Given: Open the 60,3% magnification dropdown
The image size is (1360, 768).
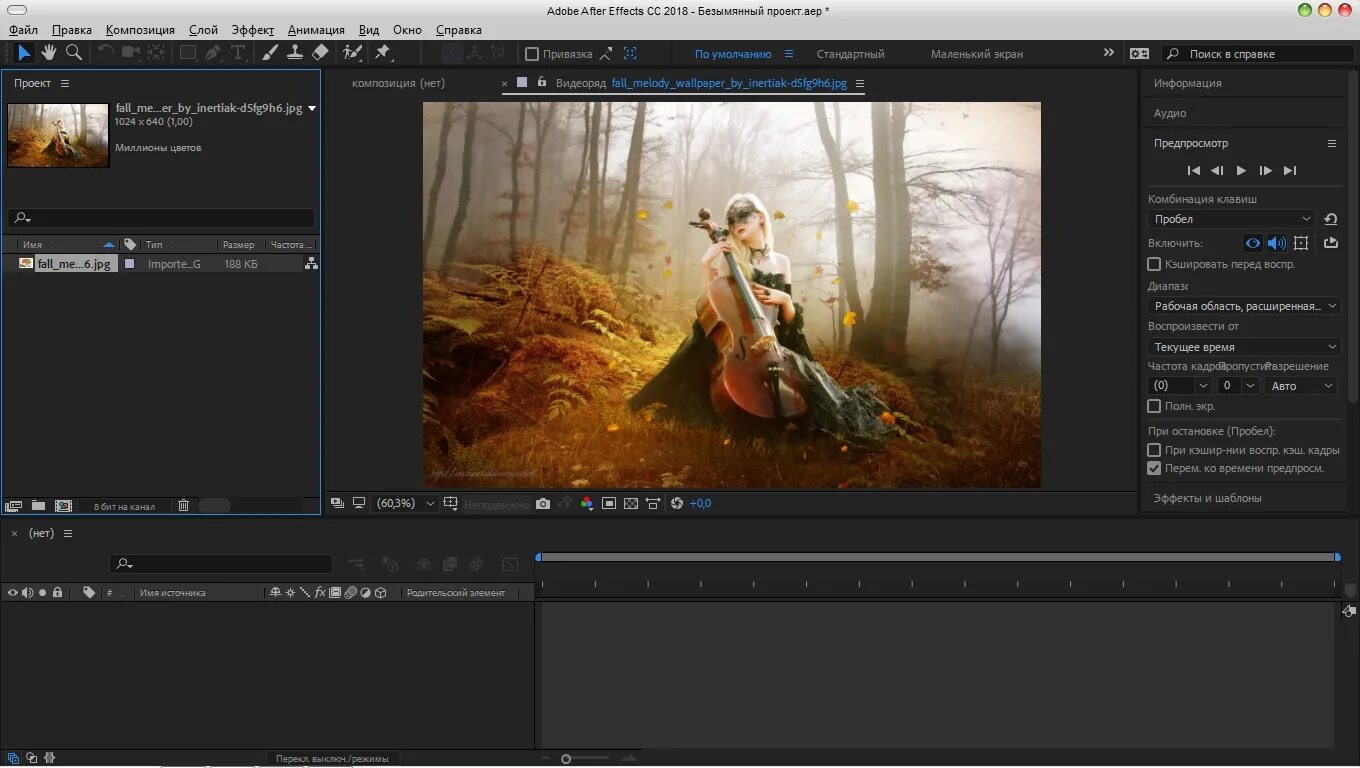Looking at the screenshot, I should point(405,504).
